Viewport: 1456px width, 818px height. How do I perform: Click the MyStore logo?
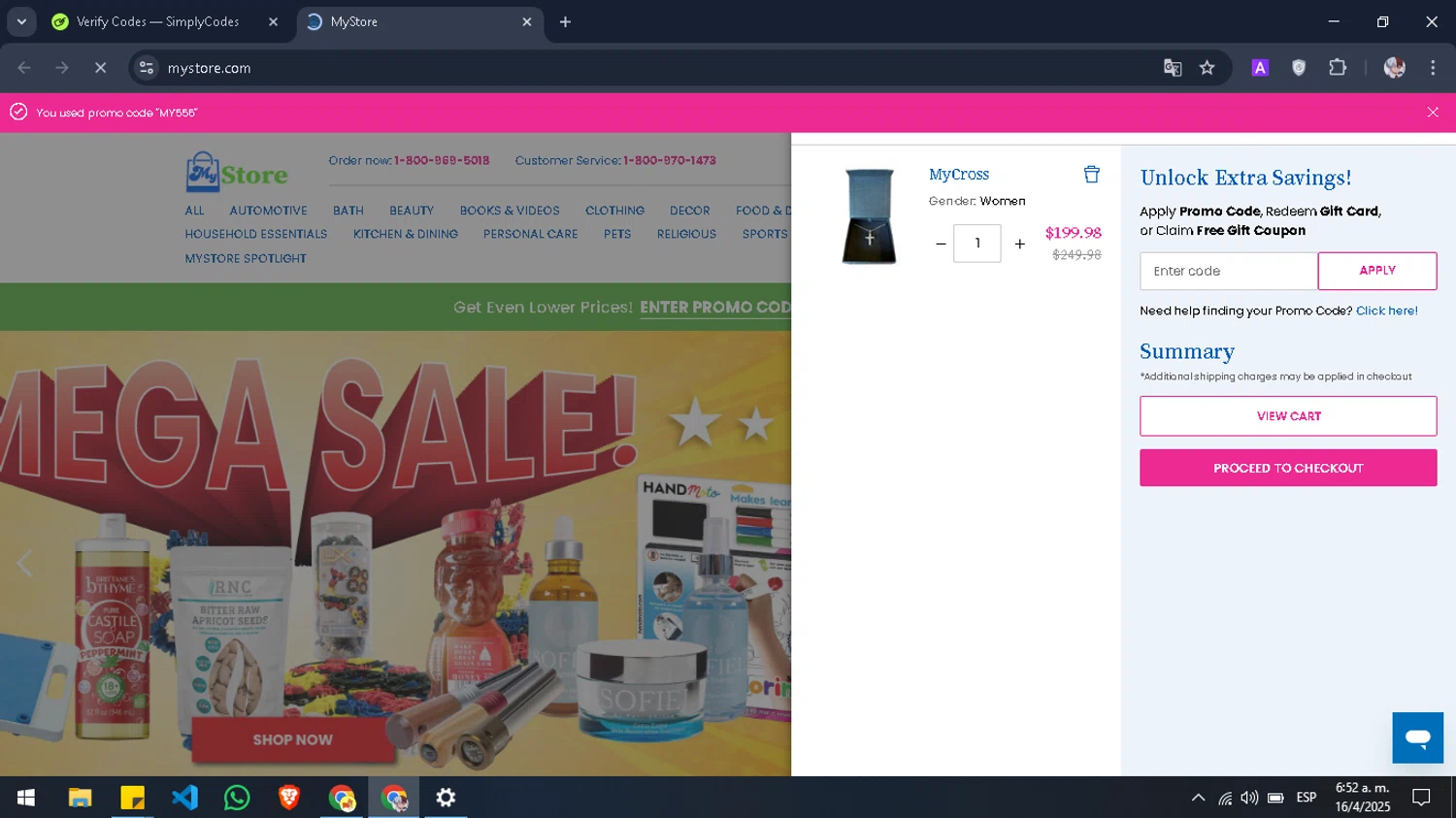click(237, 173)
